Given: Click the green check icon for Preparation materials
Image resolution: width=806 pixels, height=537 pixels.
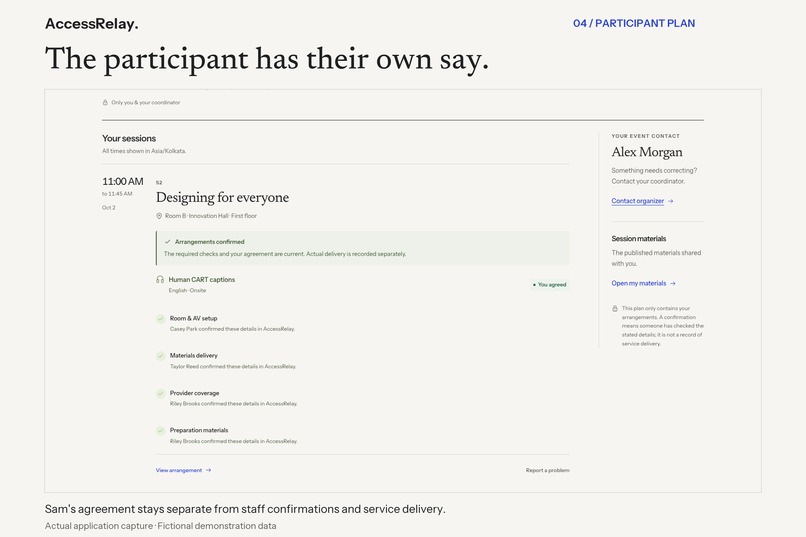Looking at the screenshot, I should tap(160, 430).
